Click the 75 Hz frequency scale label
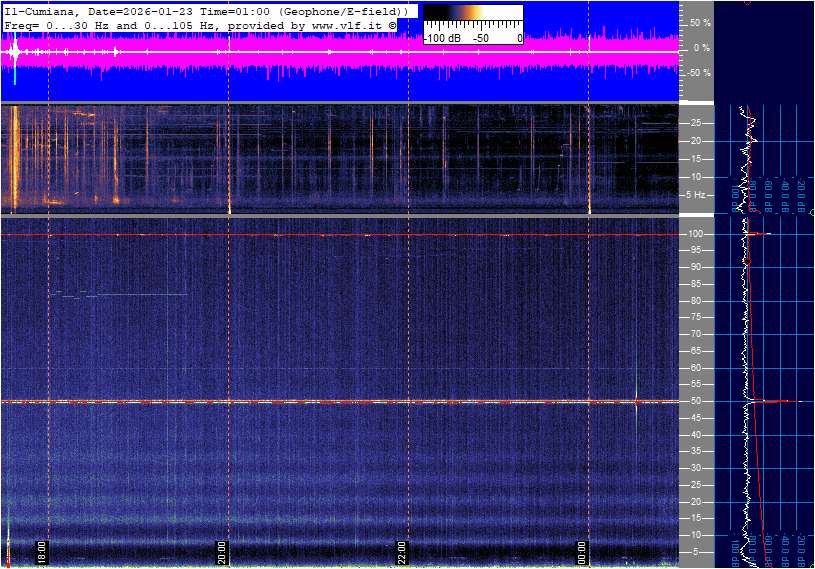This screenshot has width=815, height=569. coord(697,317)
